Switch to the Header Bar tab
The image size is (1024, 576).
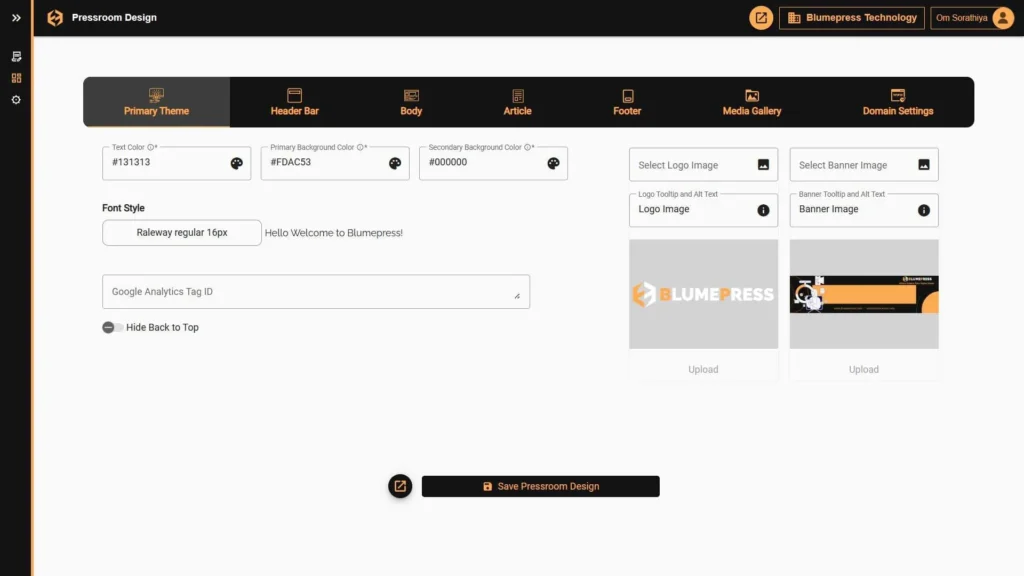click(294, 102)
